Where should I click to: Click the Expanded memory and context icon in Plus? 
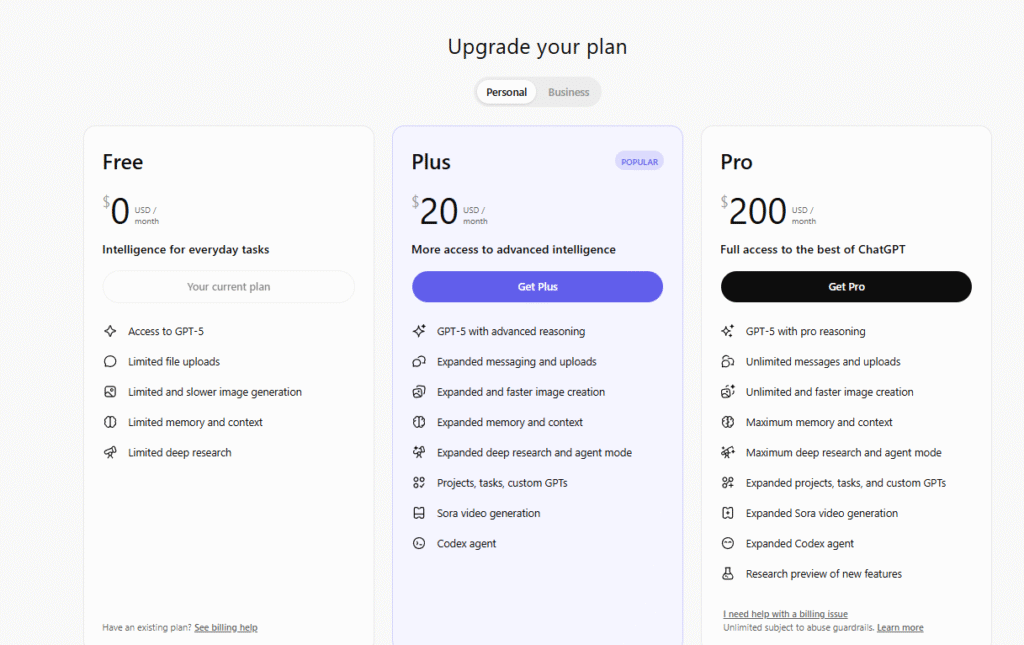pyautogui.click(x=419, y=422)
